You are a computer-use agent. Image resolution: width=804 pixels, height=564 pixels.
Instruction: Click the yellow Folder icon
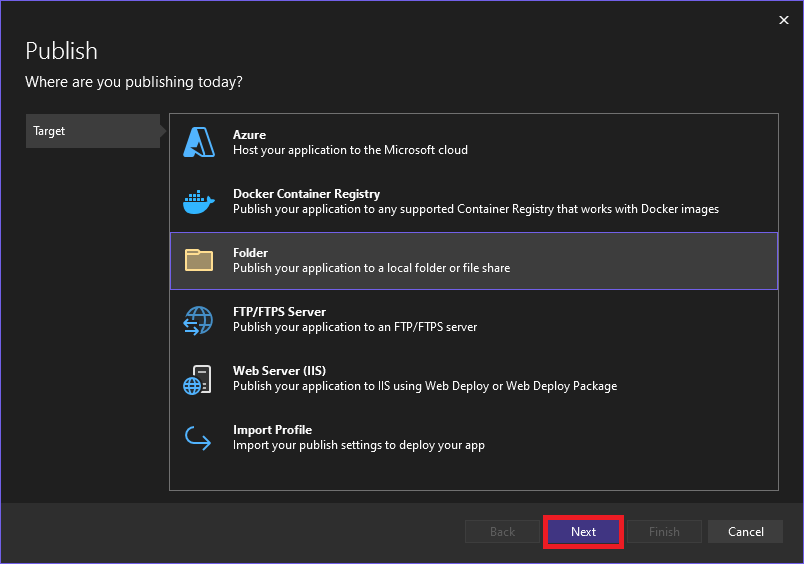(x=199, y=260)
